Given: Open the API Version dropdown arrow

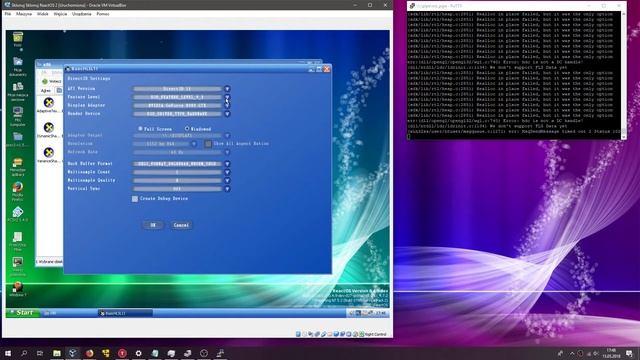Looking at the screenshot, I should (x=227, y=89).
